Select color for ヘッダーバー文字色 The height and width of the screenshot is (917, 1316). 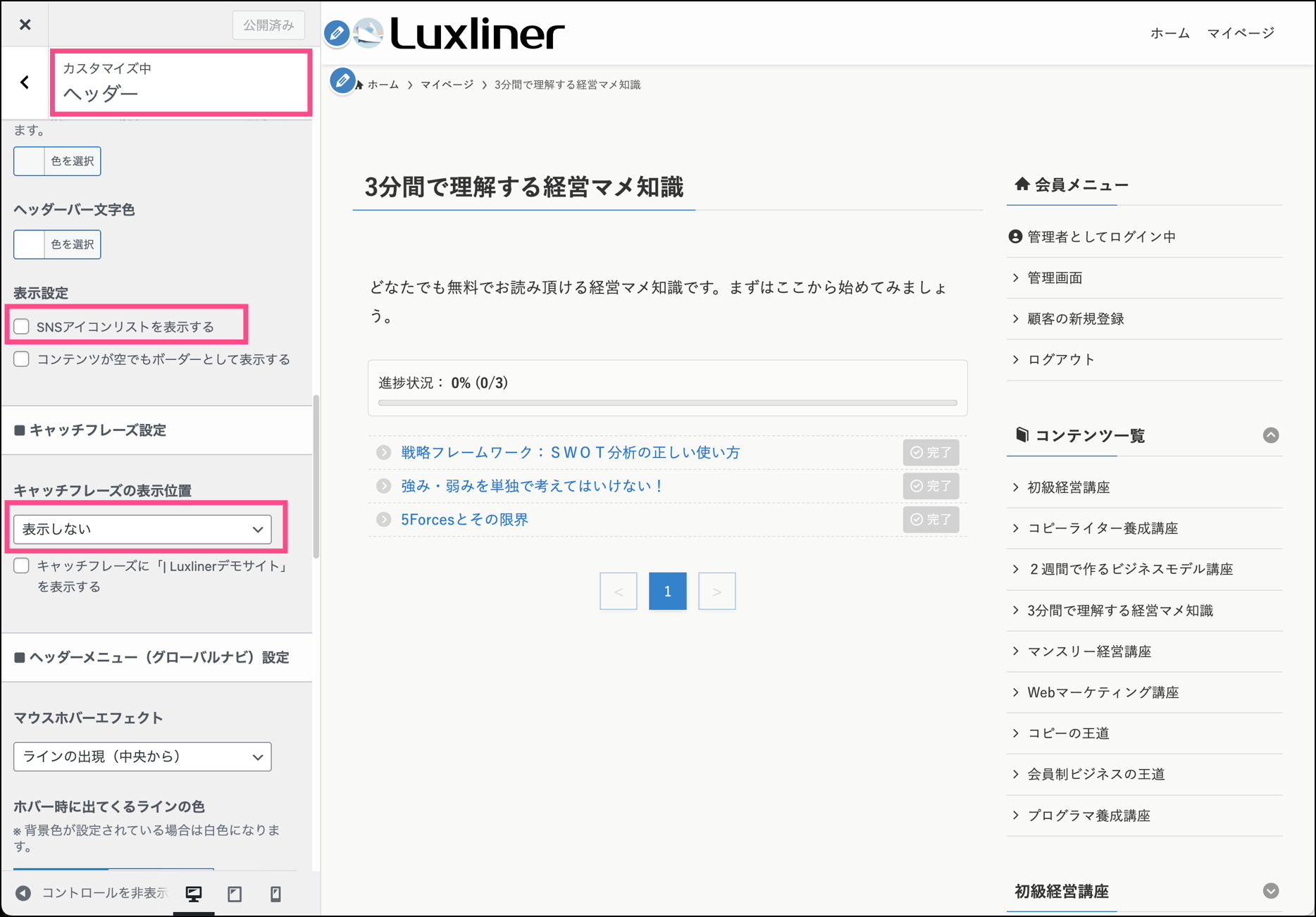58,244
